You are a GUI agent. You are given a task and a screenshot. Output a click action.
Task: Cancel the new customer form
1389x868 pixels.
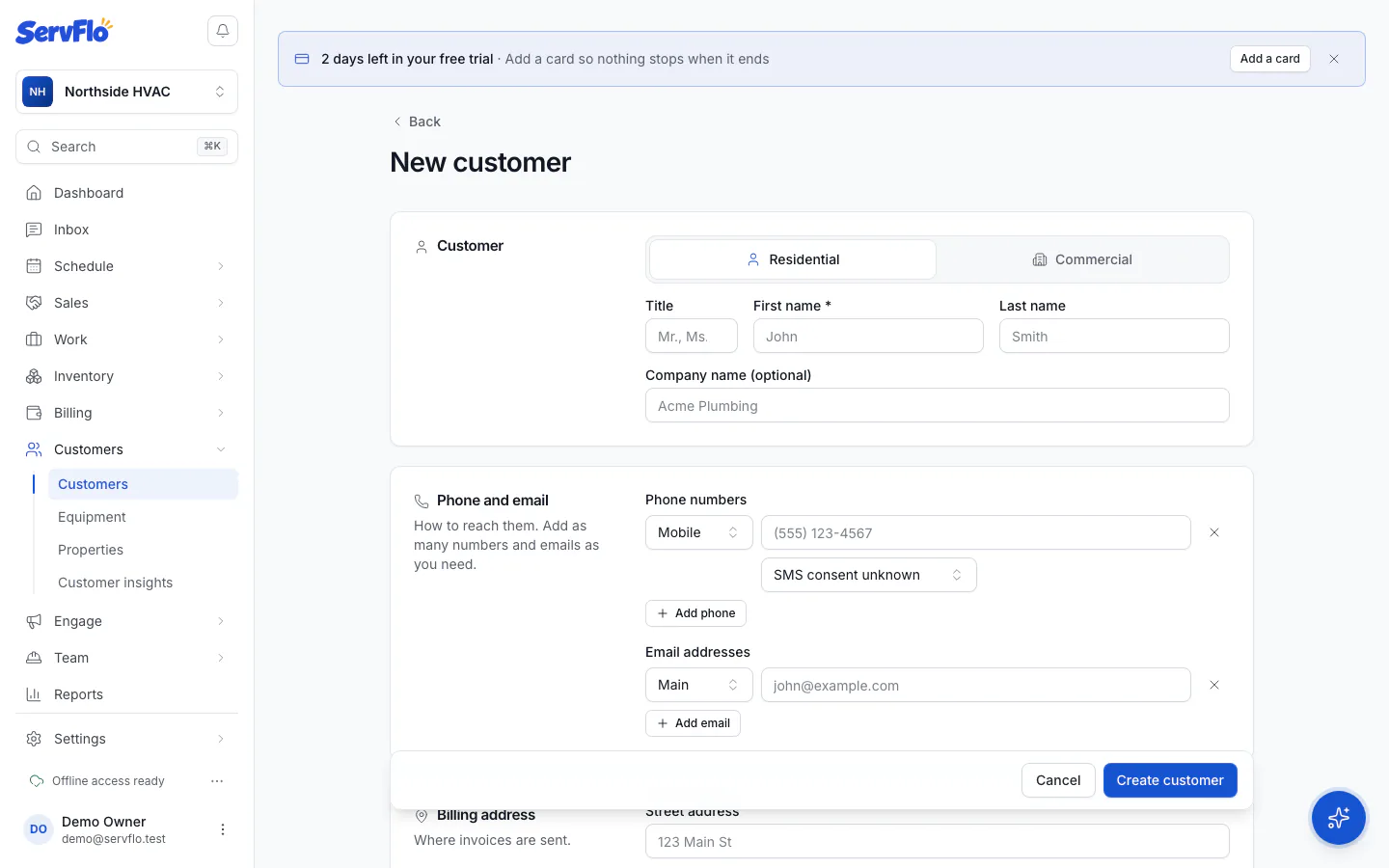[1058, 780]
